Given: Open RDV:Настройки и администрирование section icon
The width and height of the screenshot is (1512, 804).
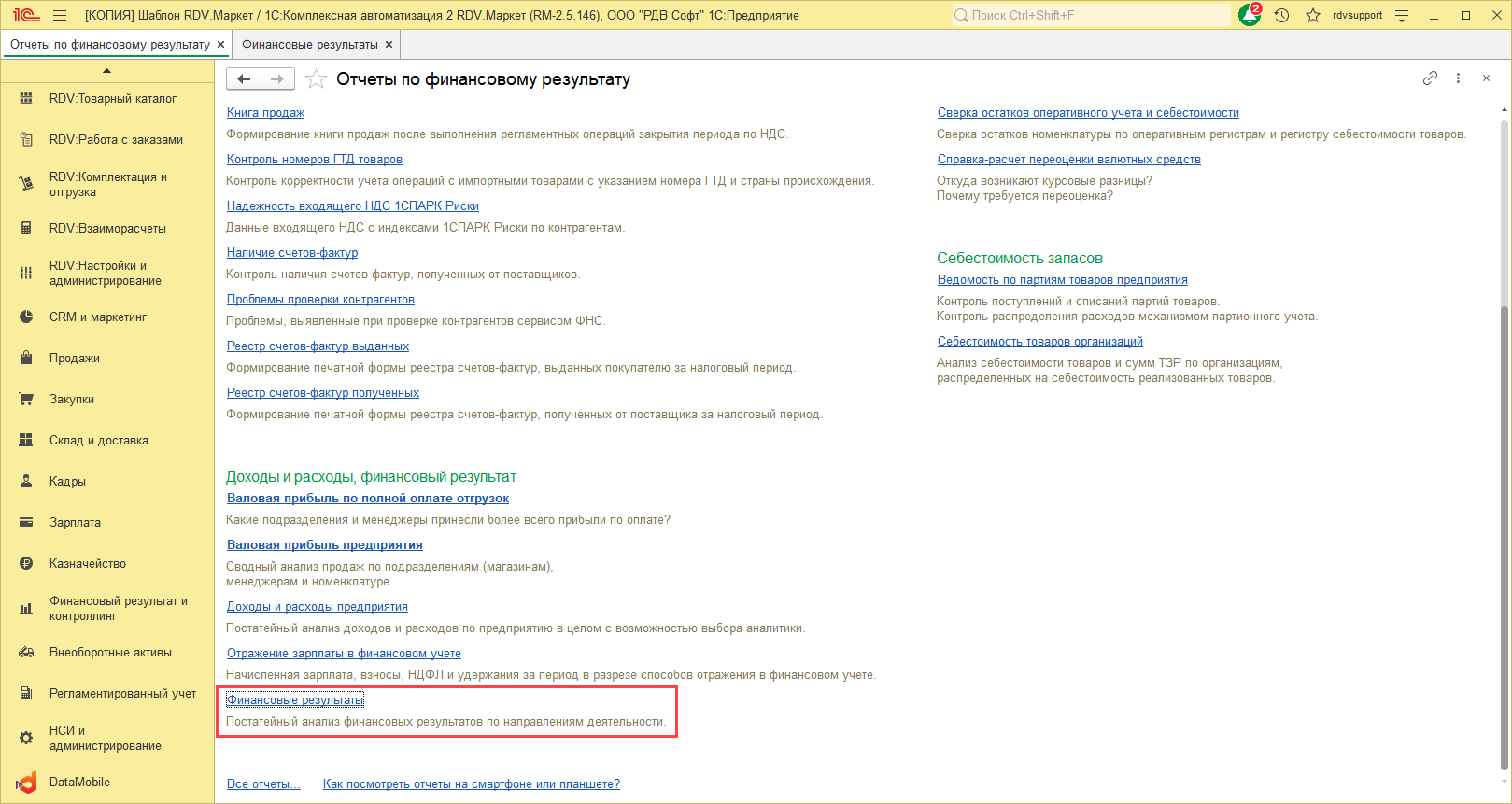Looking at the screenshot, I should [26, 274].
